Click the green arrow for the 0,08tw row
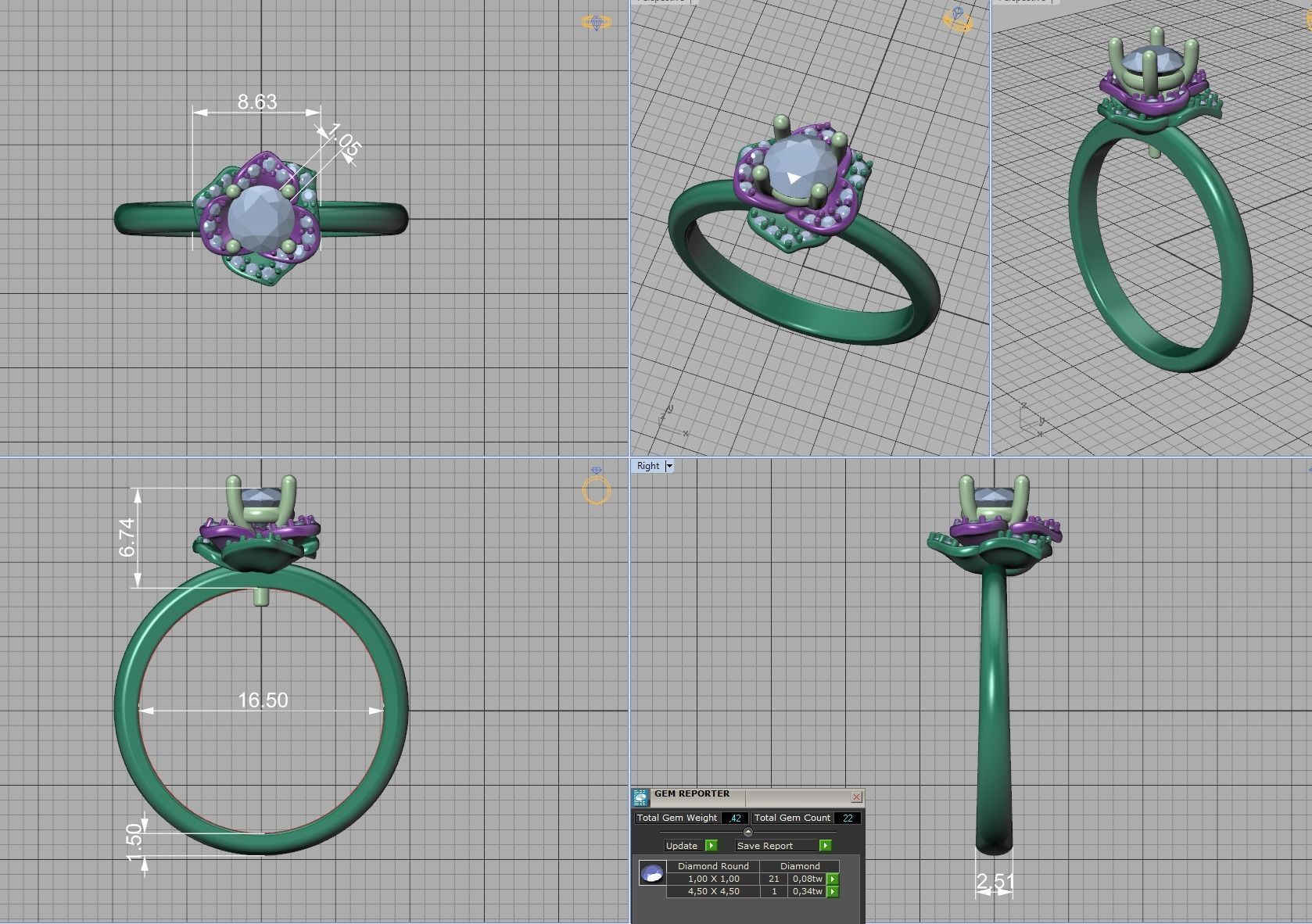The image size is (1312, 924). (833, 879)
